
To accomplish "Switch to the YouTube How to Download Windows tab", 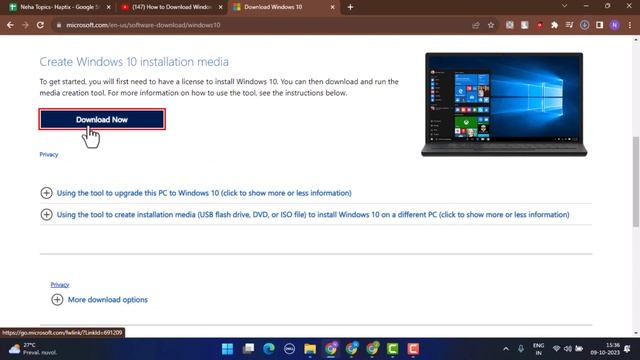I will pyautogui.click(x=171, y=7).
